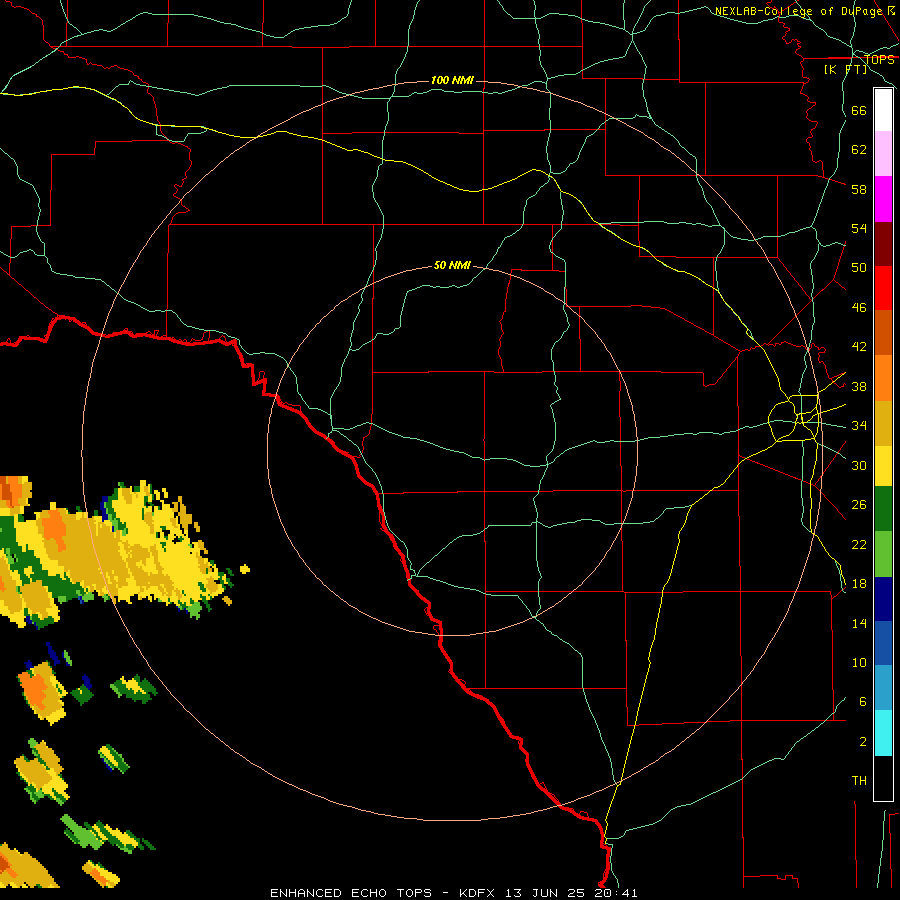Click the '18' legend value
Viewport: 900px width, 900px height.
click(x=859, y=584)
